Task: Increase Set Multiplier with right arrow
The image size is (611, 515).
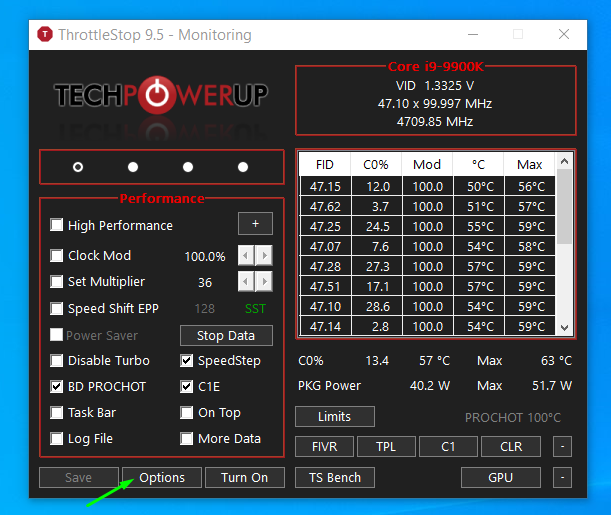Action: click(x=265, y=281)
